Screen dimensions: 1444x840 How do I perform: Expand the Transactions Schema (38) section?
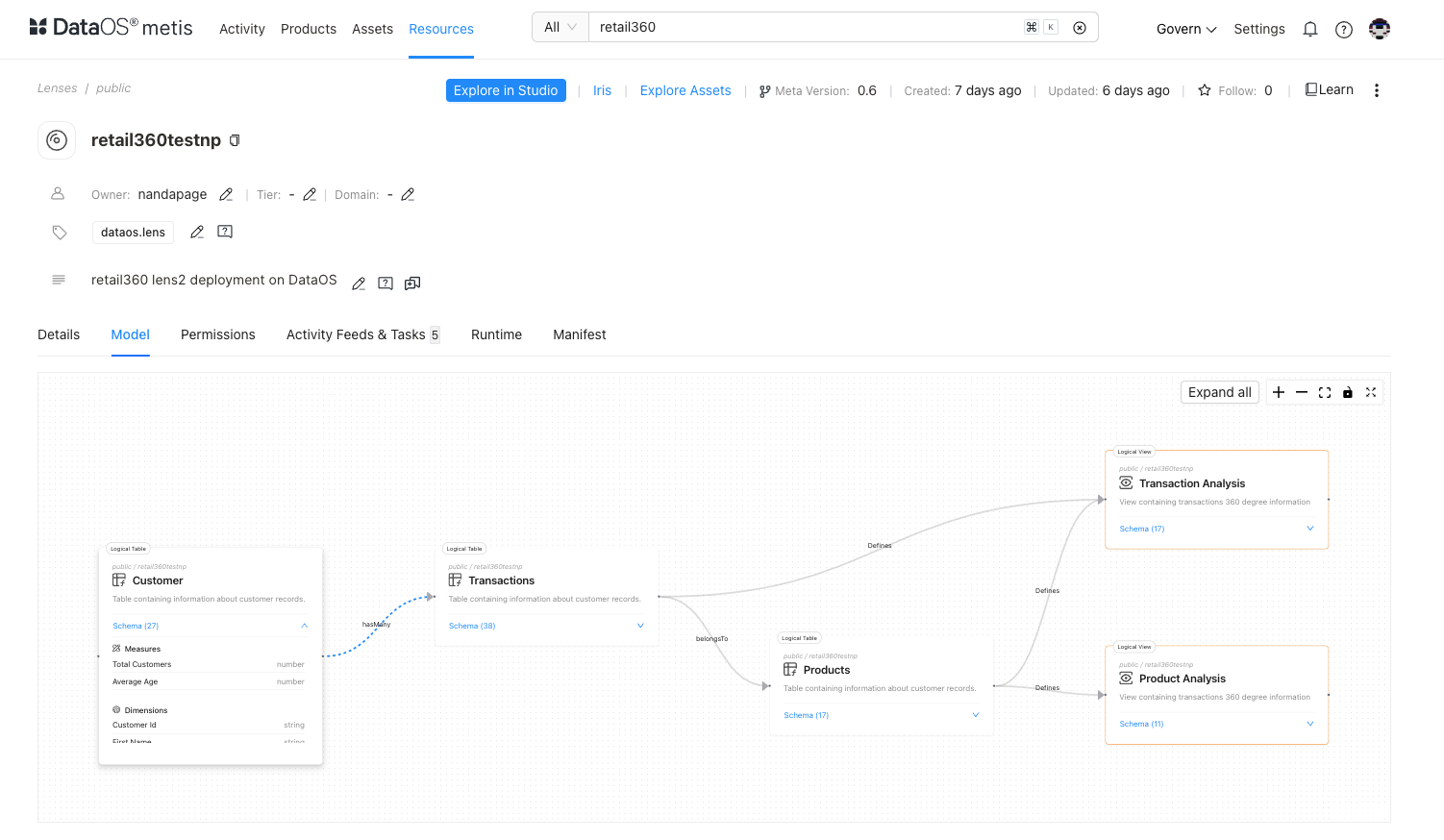pos(640,626)
